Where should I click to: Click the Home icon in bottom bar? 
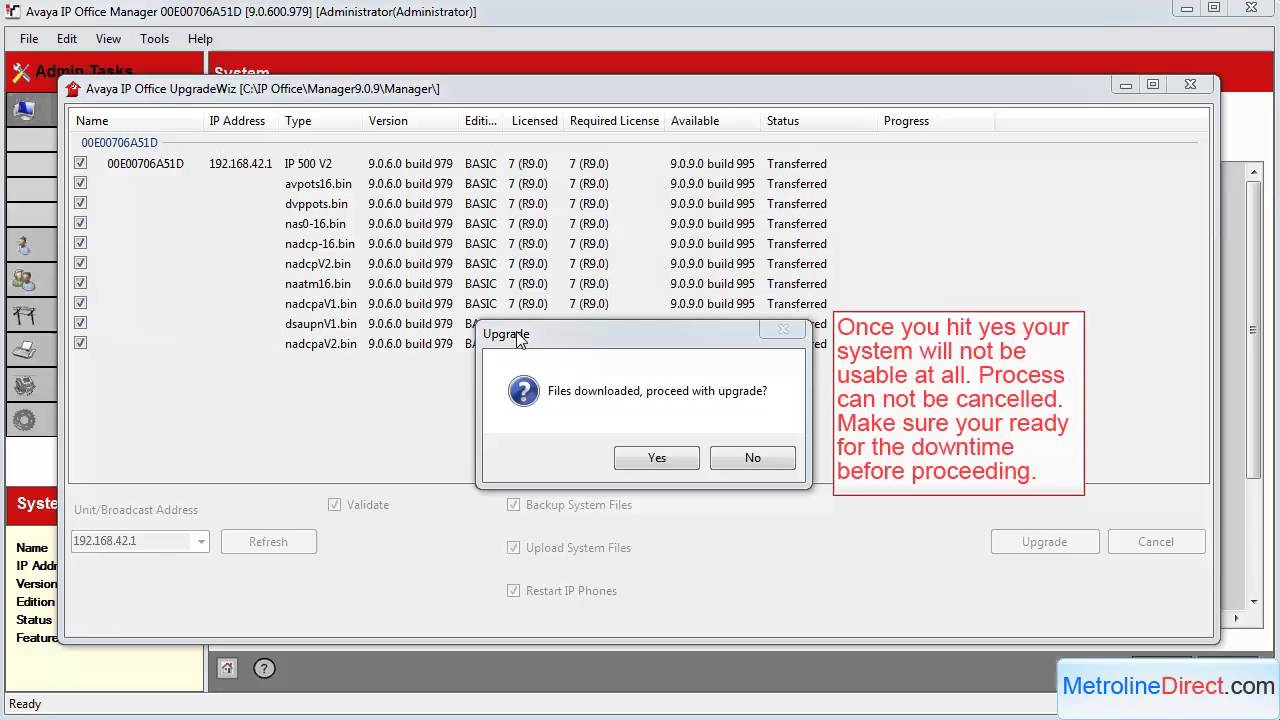pyautogui.click(x=227, y=668)
